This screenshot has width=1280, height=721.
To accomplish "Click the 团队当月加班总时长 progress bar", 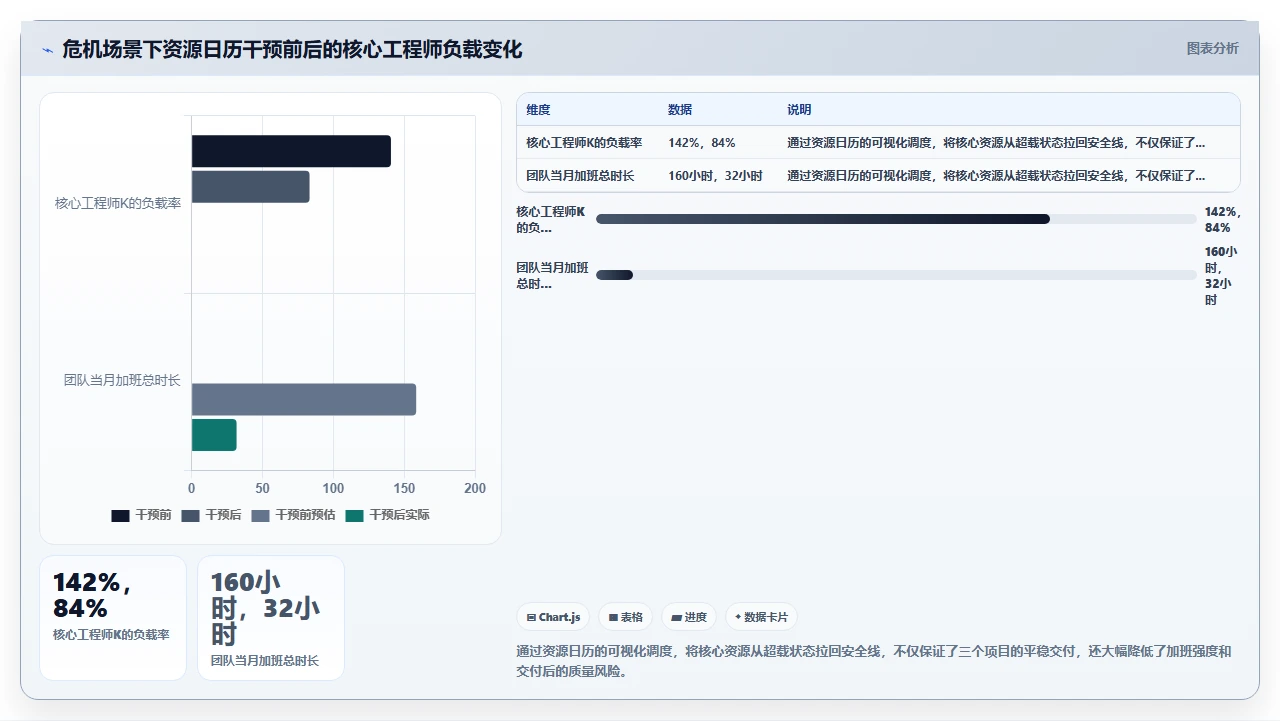I will (x=896, y=275).
